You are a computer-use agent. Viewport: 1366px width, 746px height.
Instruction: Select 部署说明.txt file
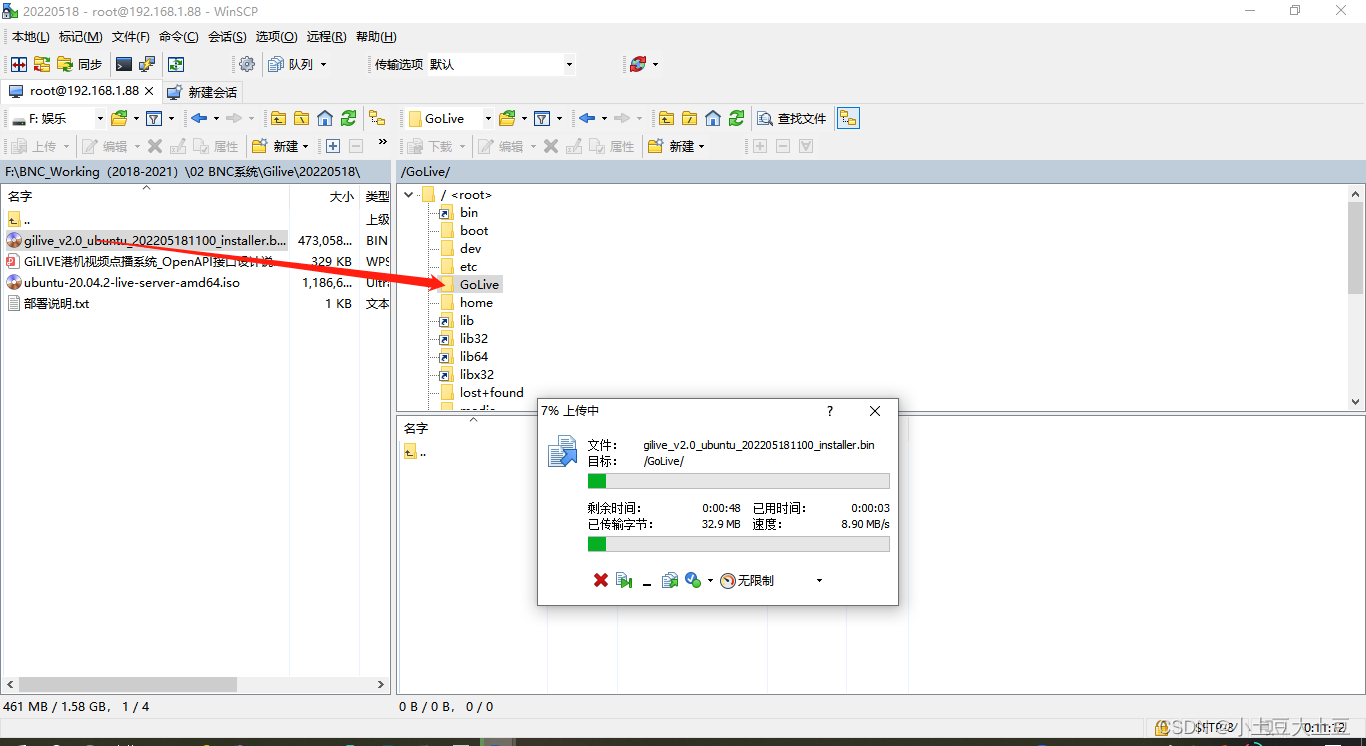tap(48, 303)
